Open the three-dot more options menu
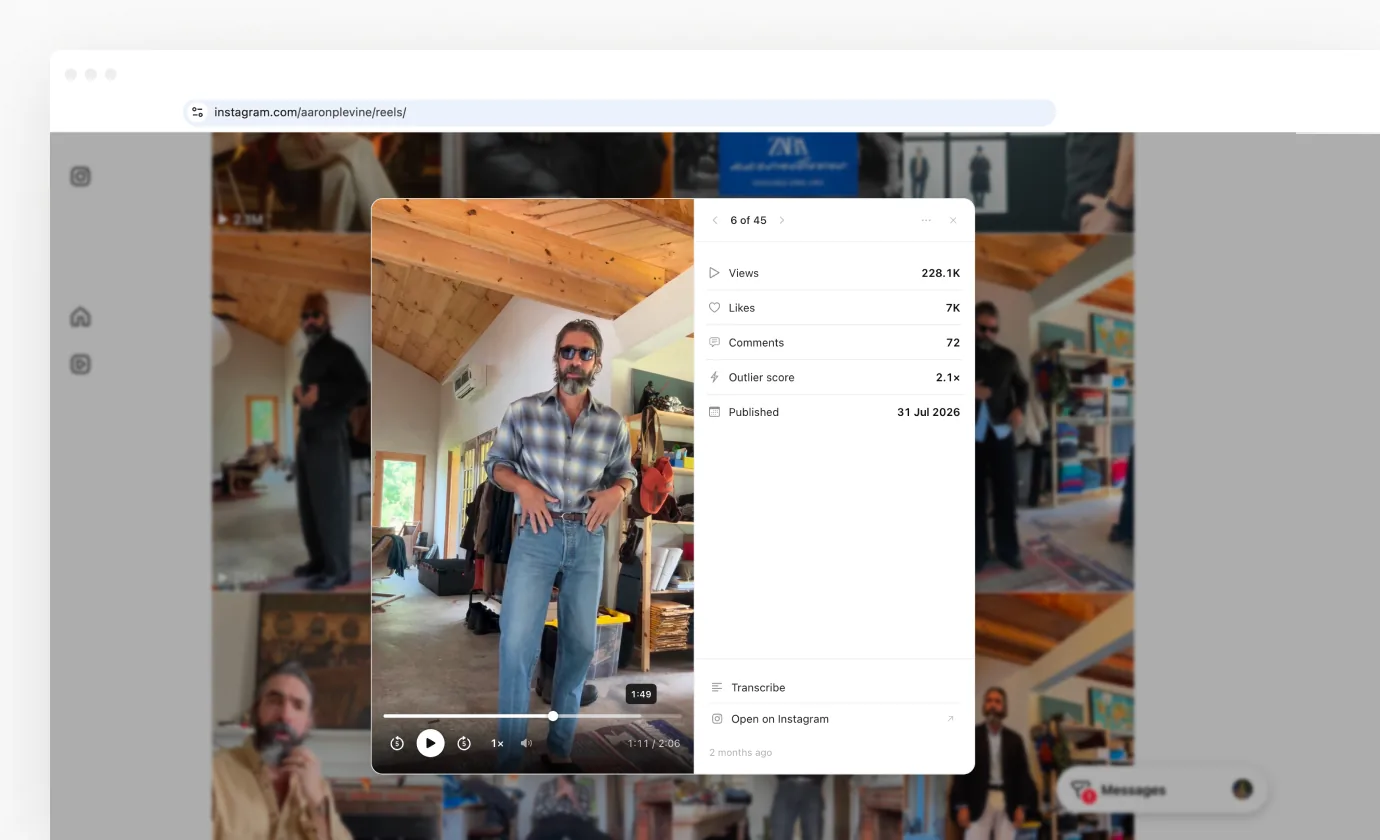Viewport: 1380px width, 840px height. tap(926, 220)
